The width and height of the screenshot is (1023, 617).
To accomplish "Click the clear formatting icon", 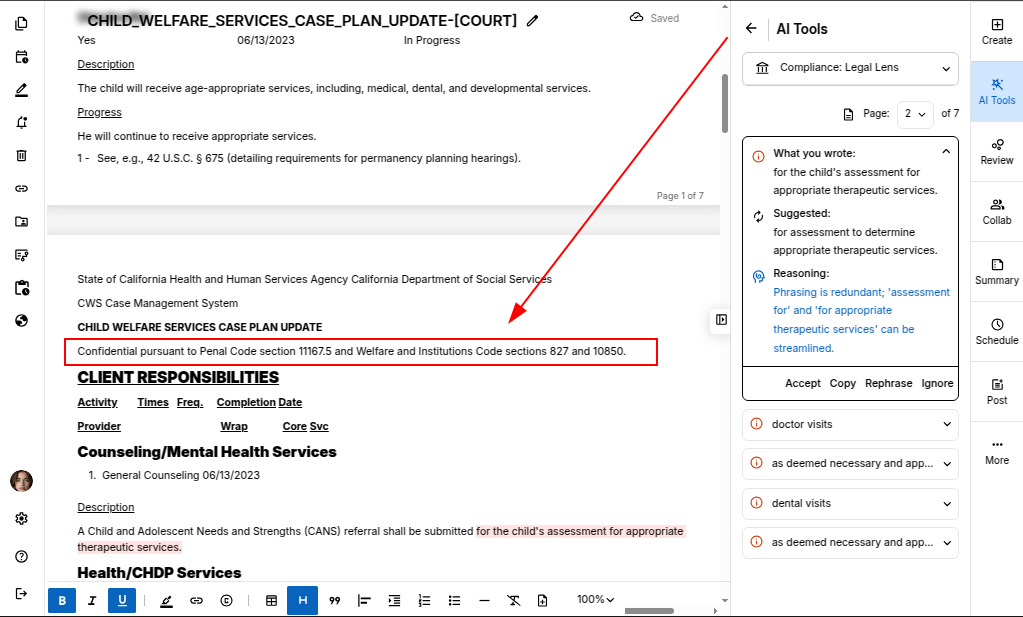I will [513, 600].
